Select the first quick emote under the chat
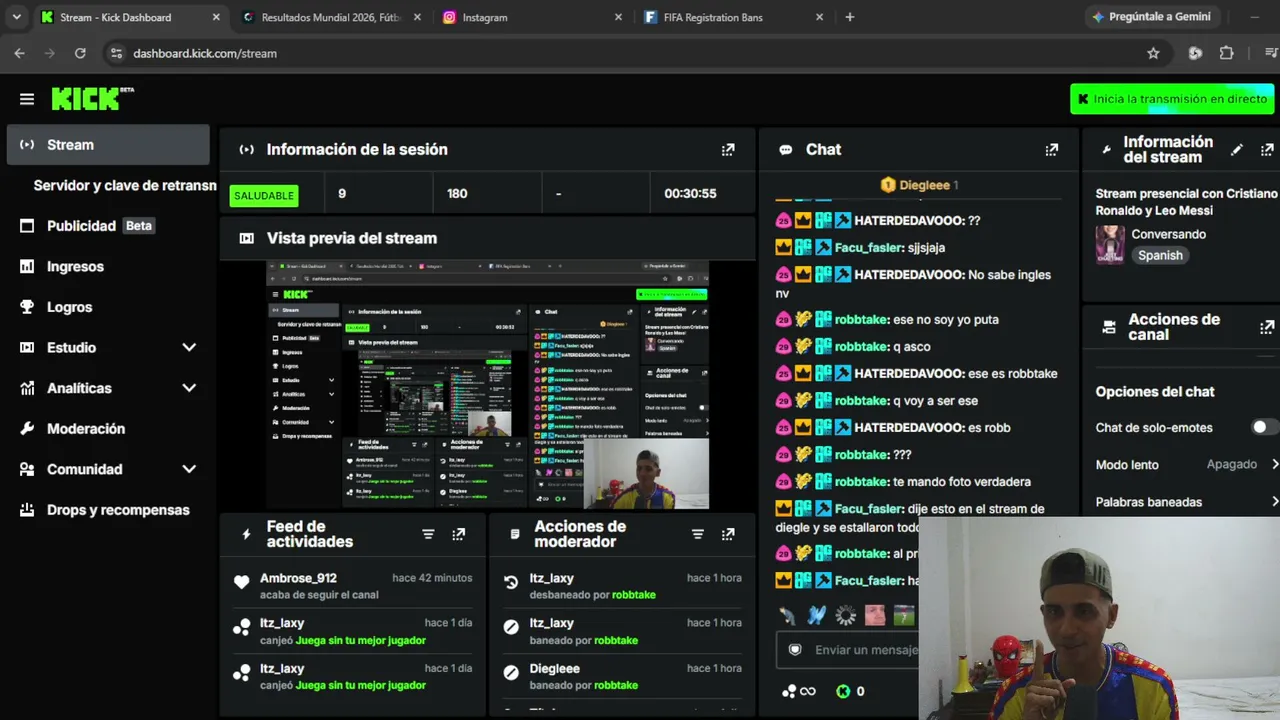This screenshot has width=1280, height=720. 788,615
